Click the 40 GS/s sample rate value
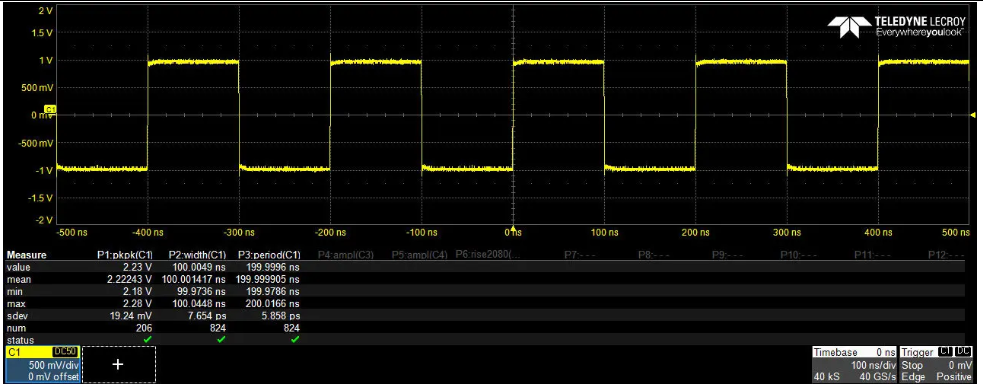Screen dimensions: 983x388 pos(878,377)
